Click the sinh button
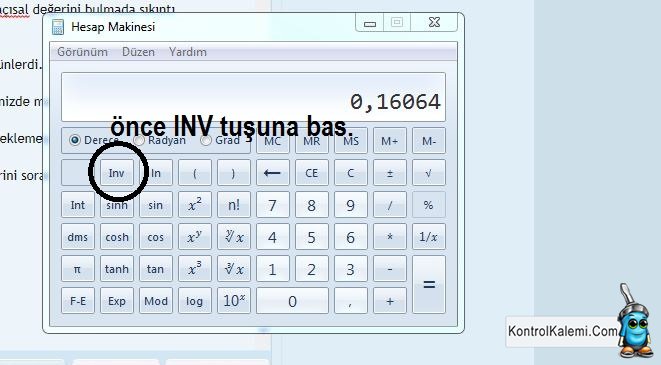Viewport: 661px width, 365px height. click(x=117, y=205)
